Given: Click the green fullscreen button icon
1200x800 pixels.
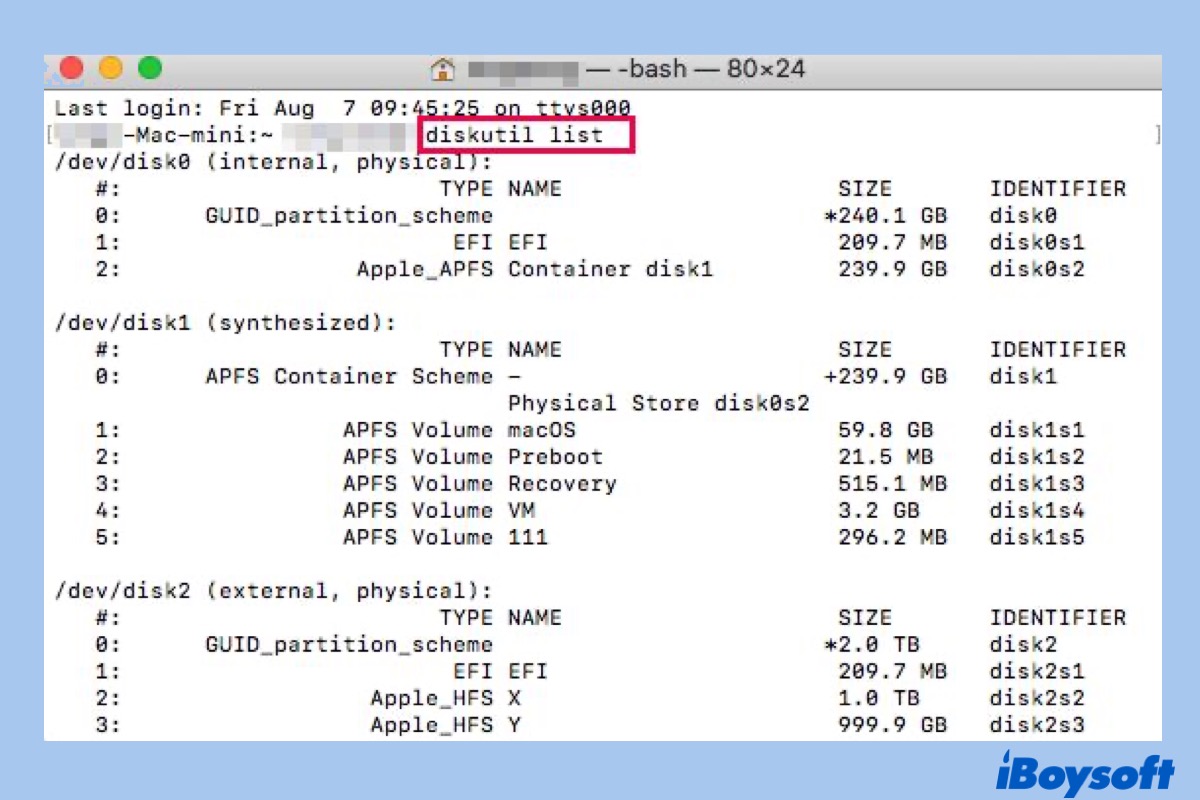Looking at the screenshot, I should [x=150, y=66].
